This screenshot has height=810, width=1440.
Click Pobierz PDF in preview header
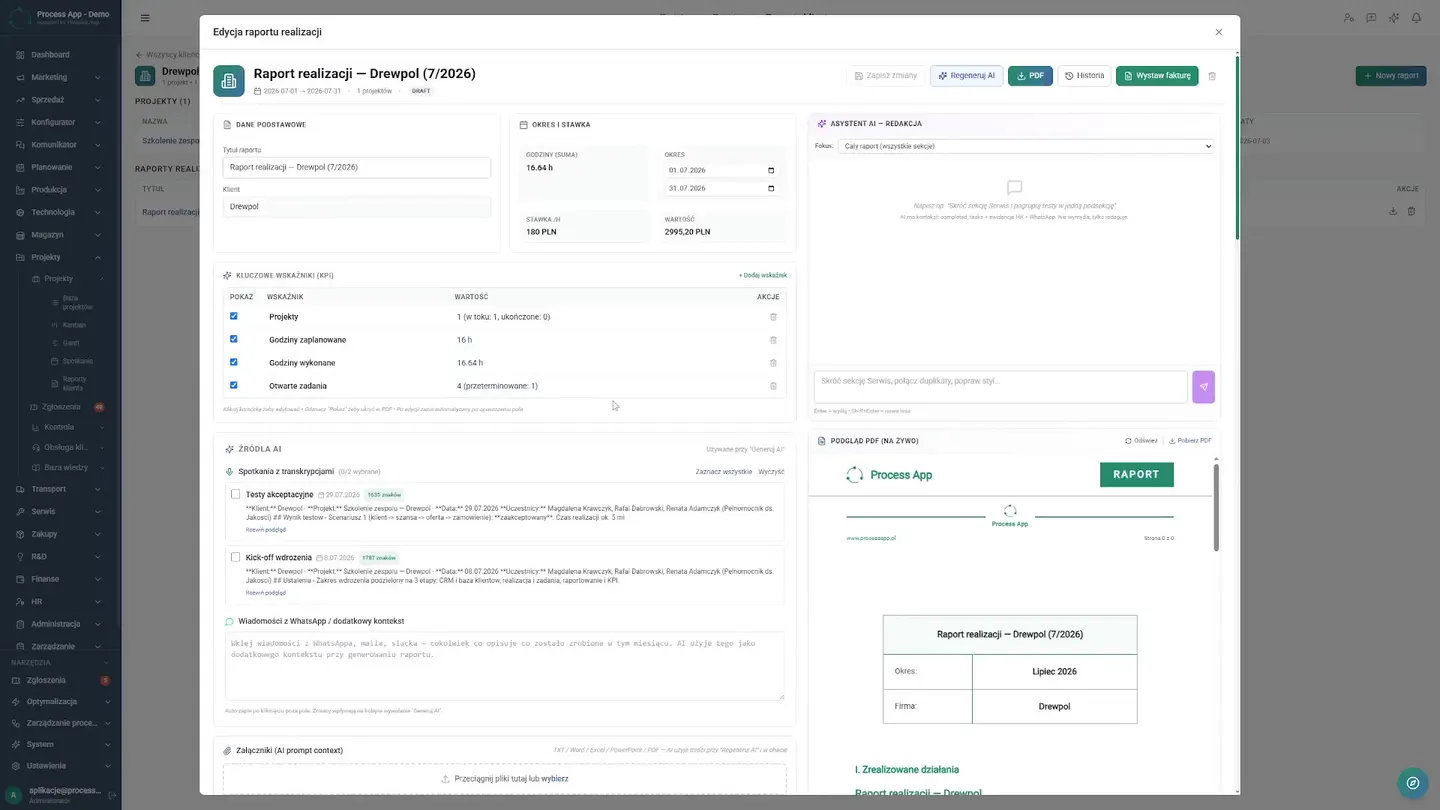pos(1190,441)
